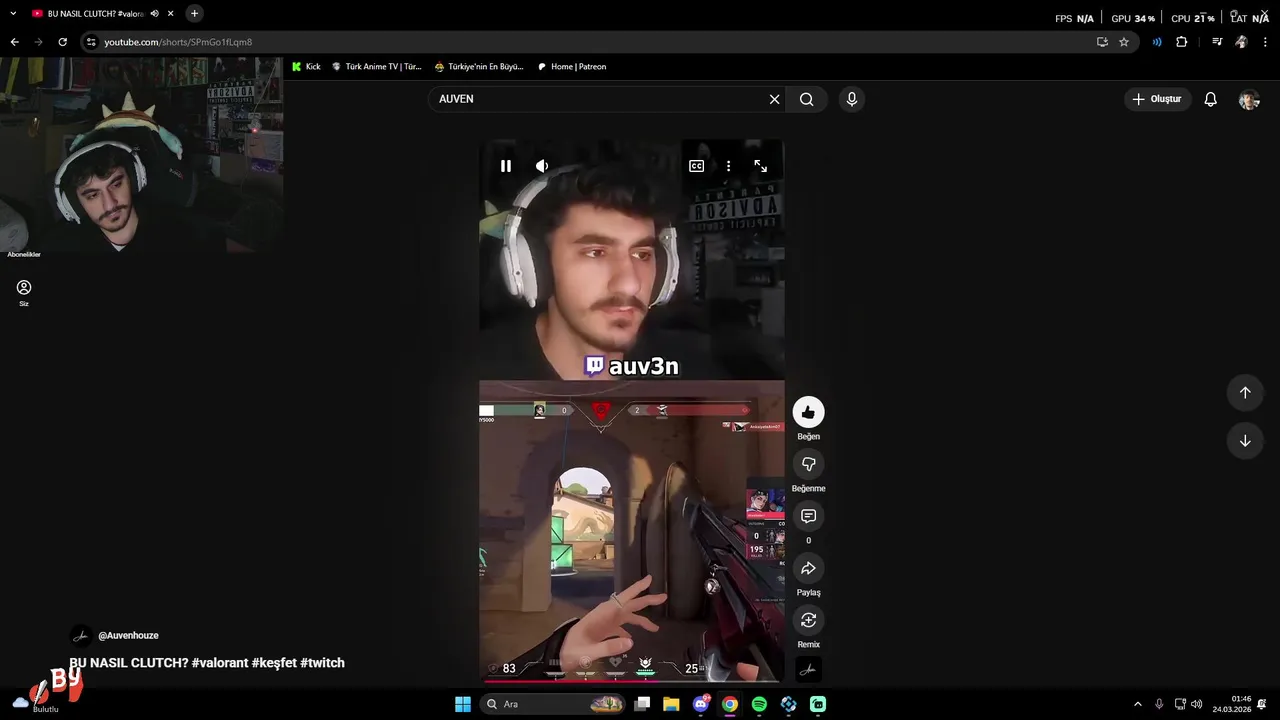The image size is (1280, 720).
Task: Click the youtube.com/shorts address bar URL
Action: tap(178, 42)
